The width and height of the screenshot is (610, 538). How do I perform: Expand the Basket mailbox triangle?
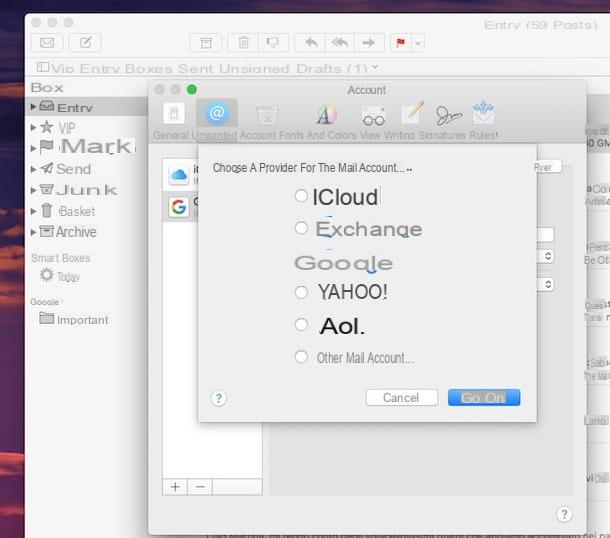point(33,211)
